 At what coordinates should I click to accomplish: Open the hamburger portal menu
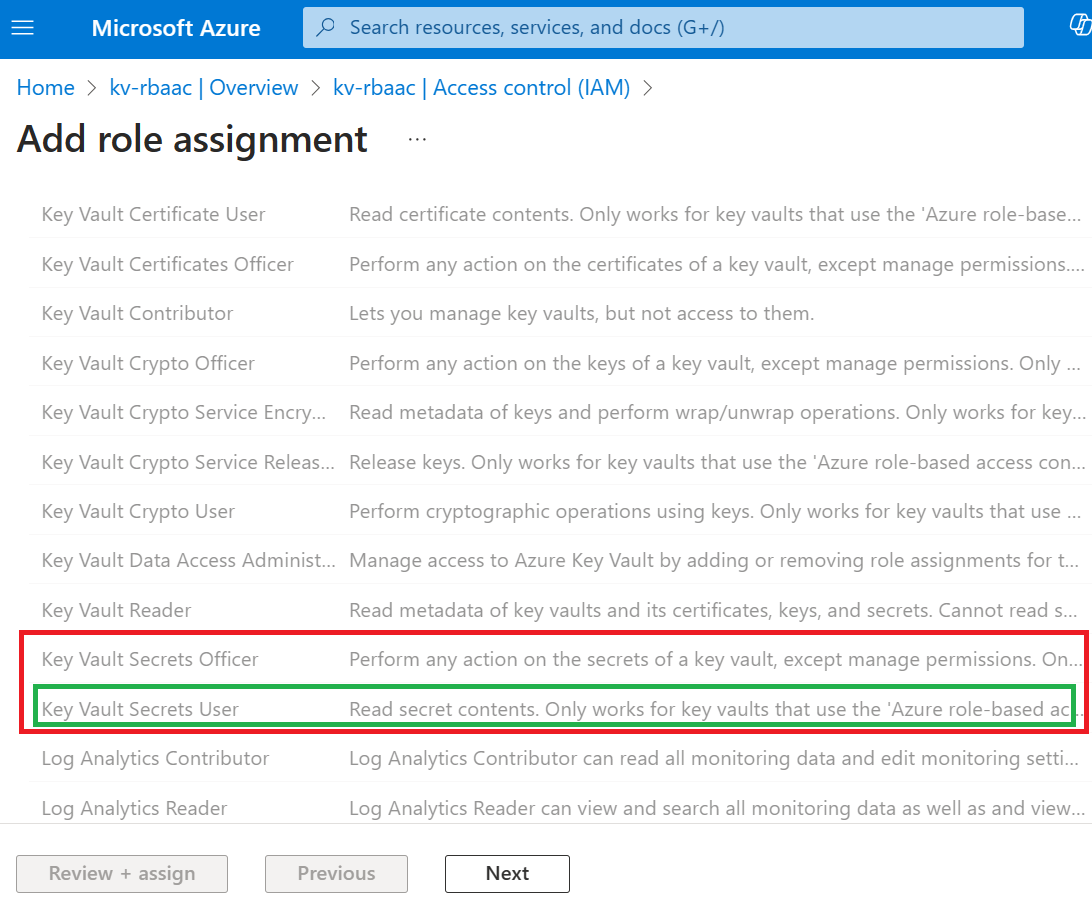23,28
